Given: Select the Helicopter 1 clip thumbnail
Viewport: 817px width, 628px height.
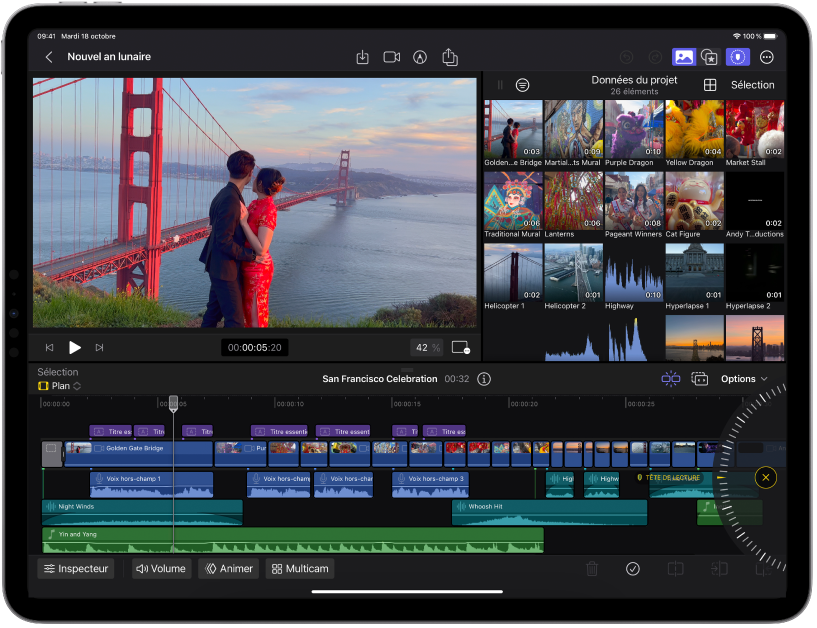Looking at the screenshot, I should 513,274.
